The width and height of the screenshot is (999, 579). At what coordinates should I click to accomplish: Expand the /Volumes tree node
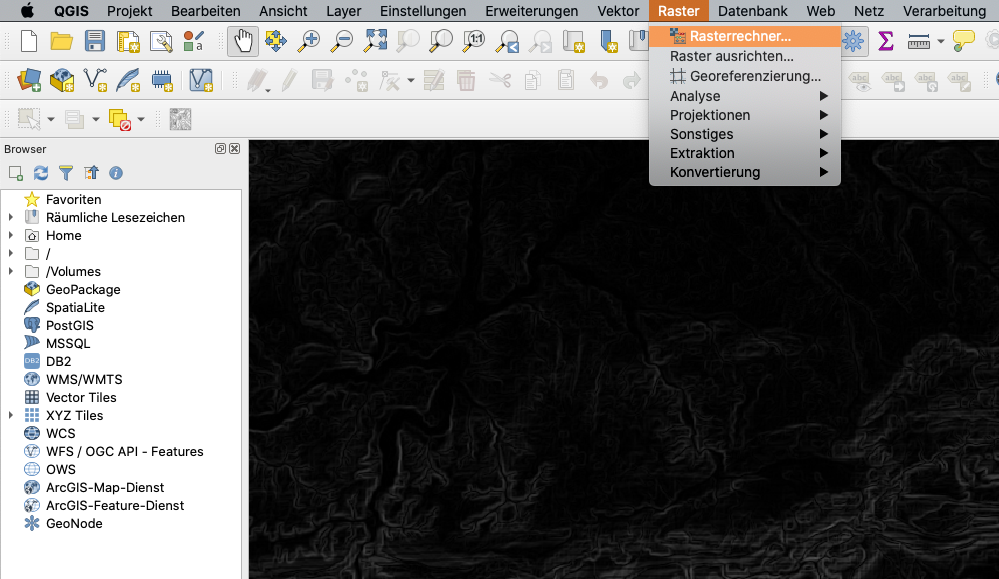[x=11, y=271]
